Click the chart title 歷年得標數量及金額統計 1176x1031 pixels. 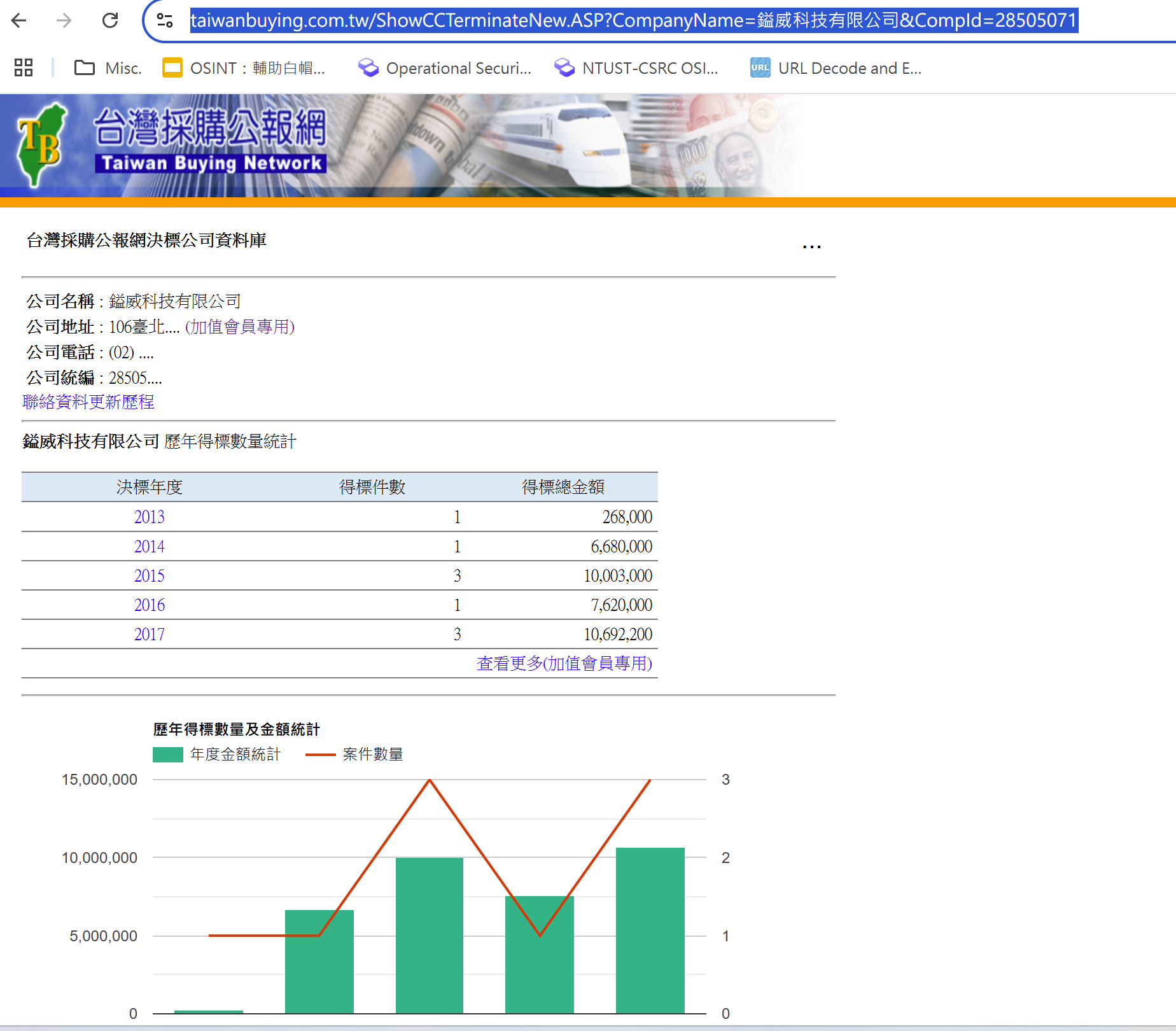tap(237, 729)
